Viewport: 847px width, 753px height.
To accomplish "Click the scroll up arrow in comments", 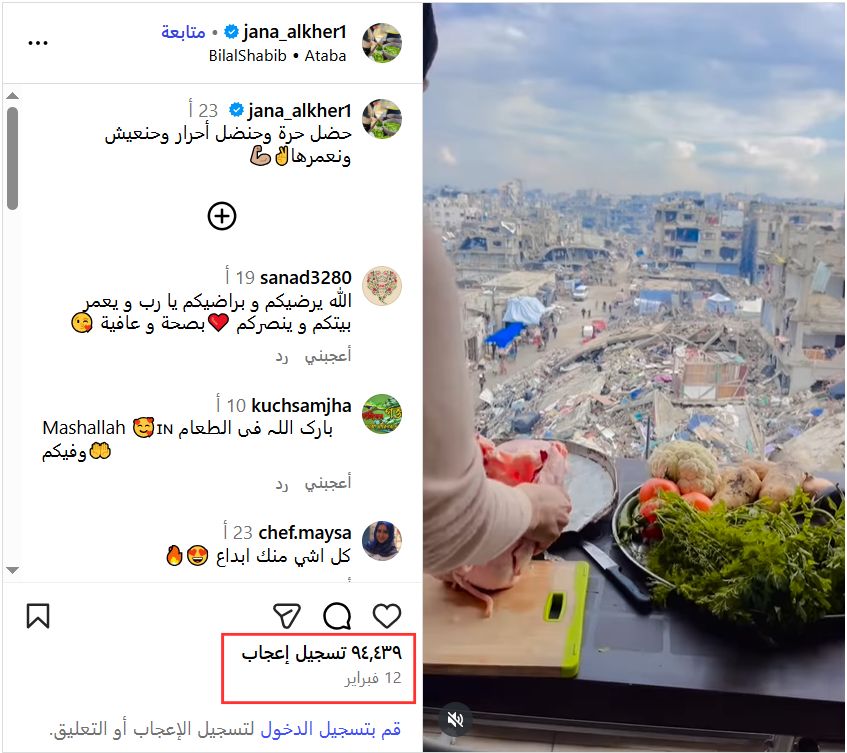I will click(12, 96).
